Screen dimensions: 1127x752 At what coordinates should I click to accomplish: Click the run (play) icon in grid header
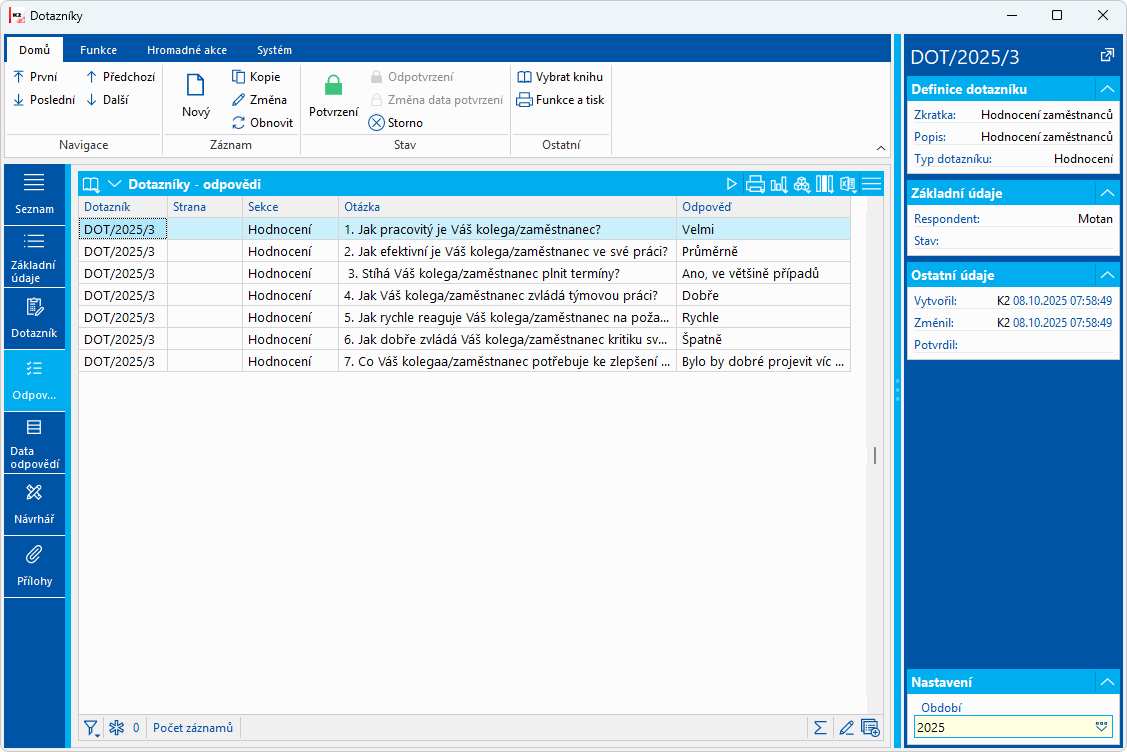(x=731, y=184)
